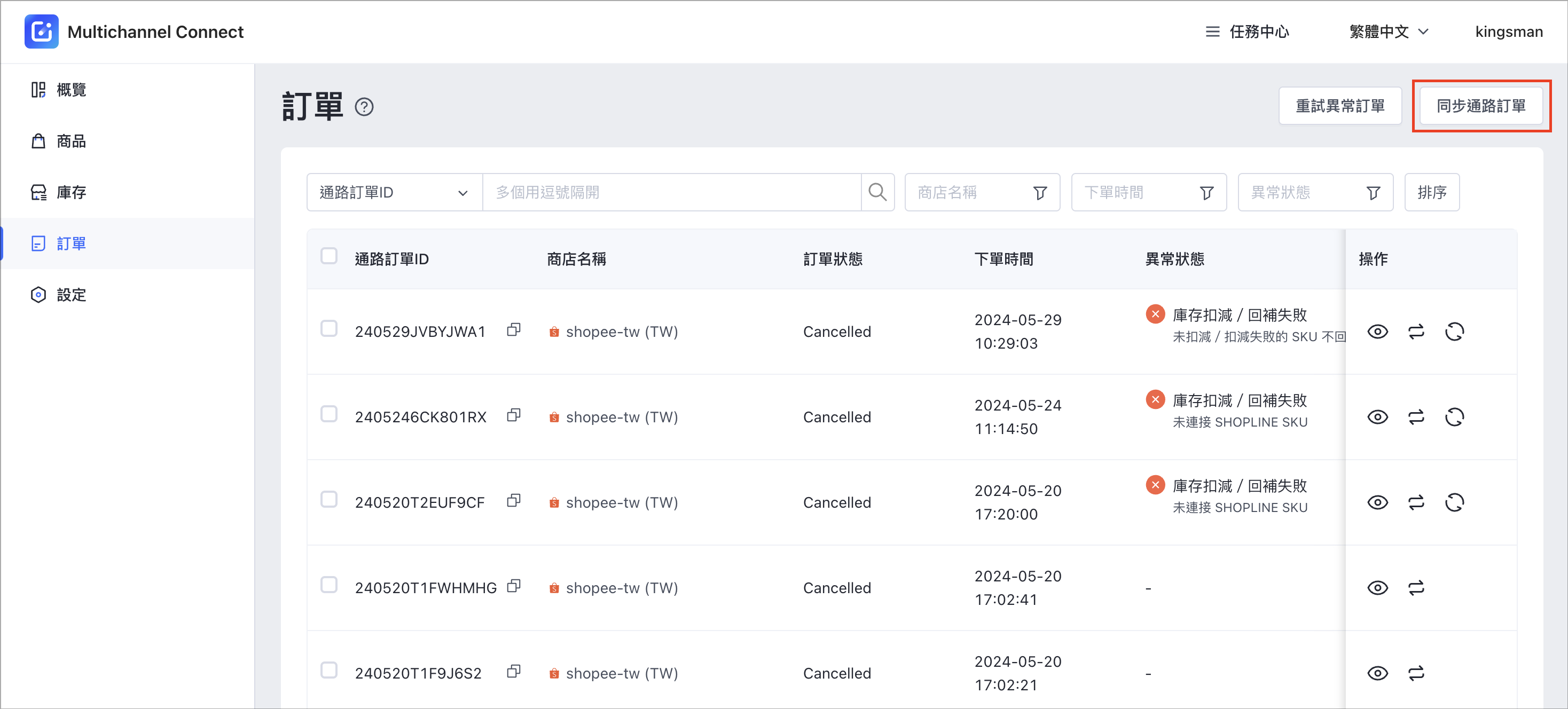
Task: Click 未連接 SHOPLINE SKU text in 2405246CK801RX row
Action: [x=1240, y=422]
